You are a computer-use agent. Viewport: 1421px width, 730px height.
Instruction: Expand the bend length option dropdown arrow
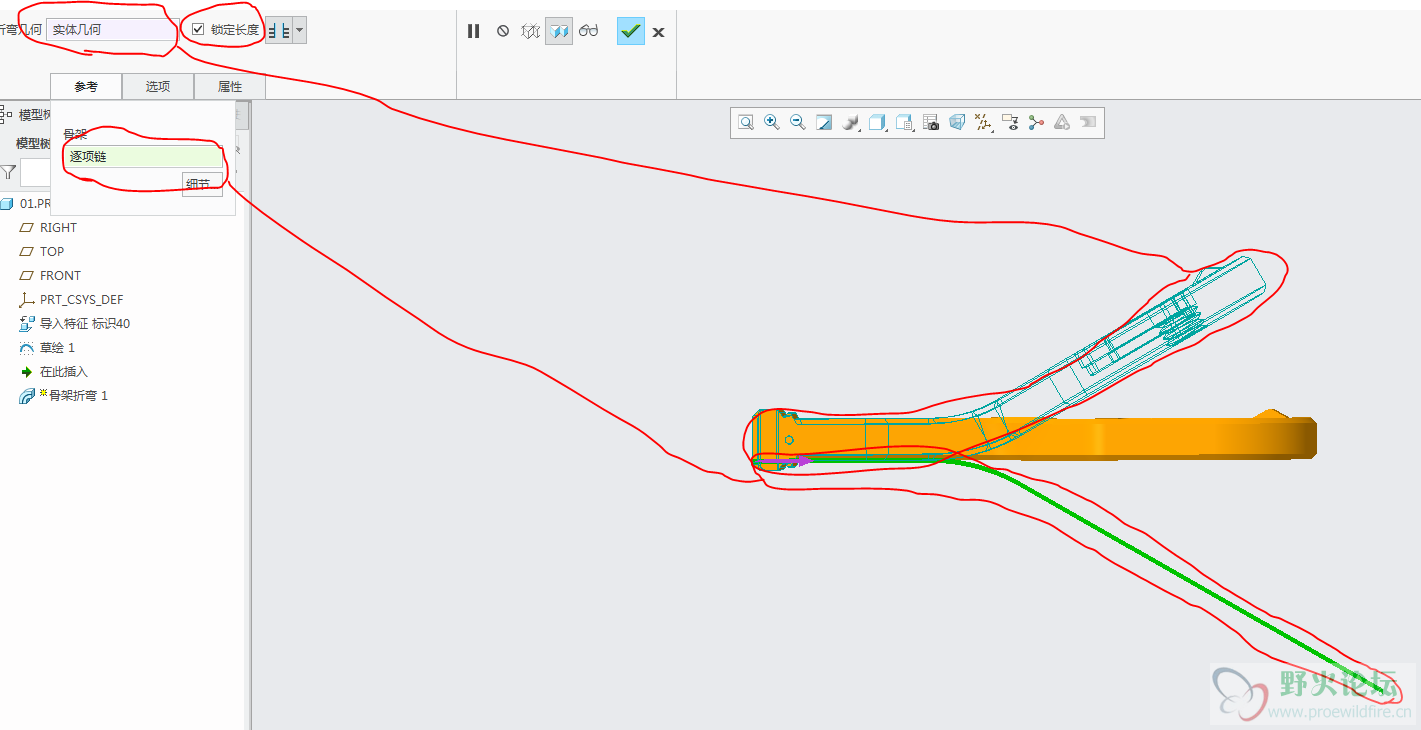pos(300,31)
